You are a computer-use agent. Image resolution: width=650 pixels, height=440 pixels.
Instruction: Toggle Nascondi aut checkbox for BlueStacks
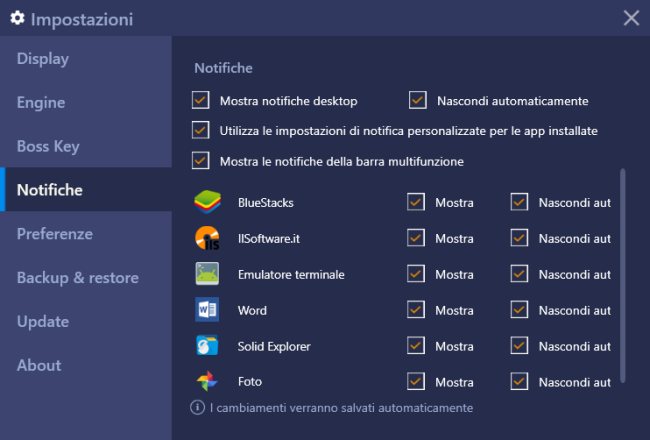(519, 202)
